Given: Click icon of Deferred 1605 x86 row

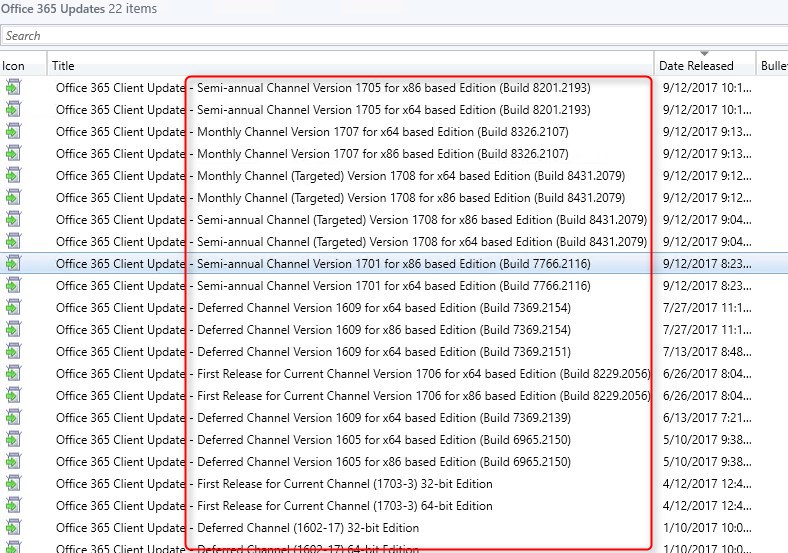Looking at the screenshot, I should click(x=13, y=462).
